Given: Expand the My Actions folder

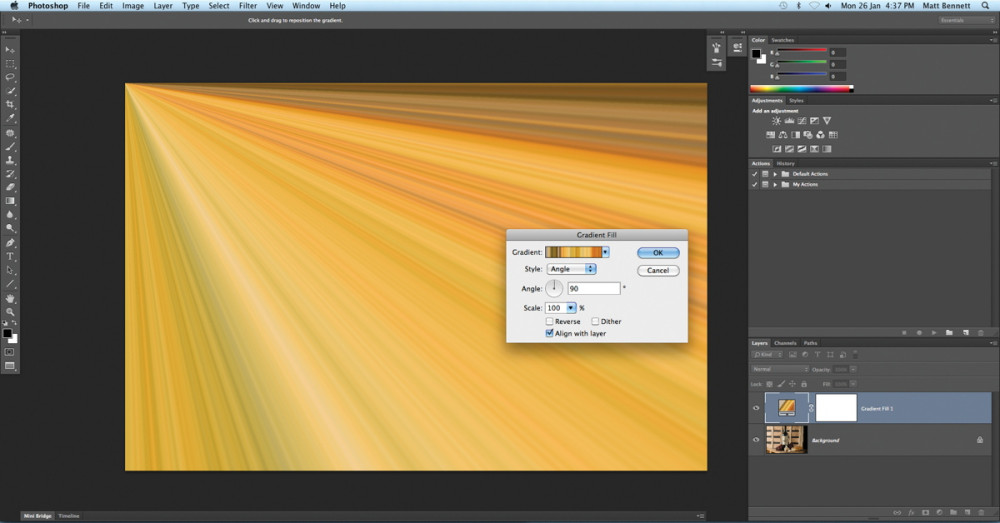Looking at the screenshot, I should pyautogui.click(x=775, y=184).
